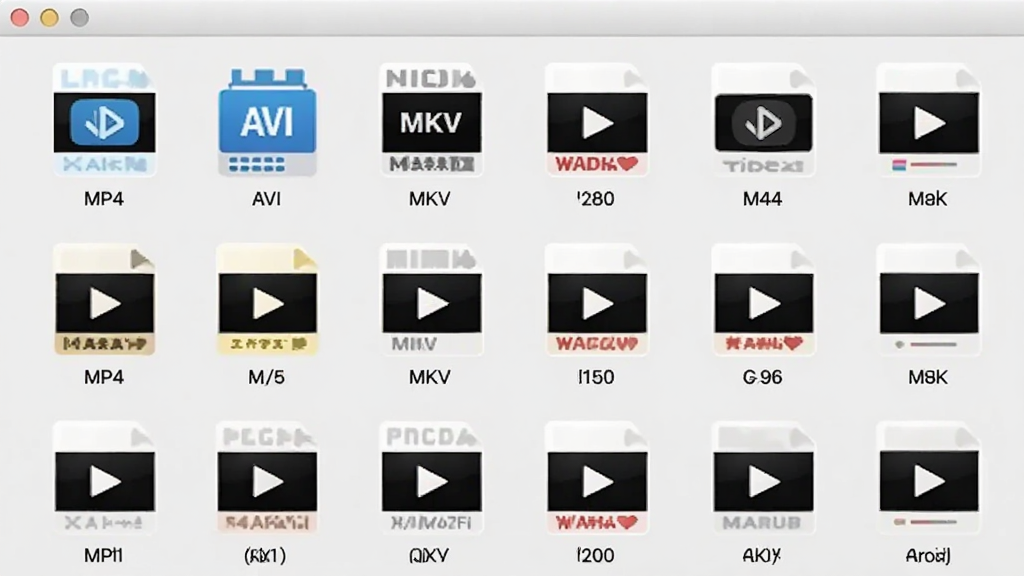Open the MP4 file icon with blue play badge
1024x576 pixels.
104,120
